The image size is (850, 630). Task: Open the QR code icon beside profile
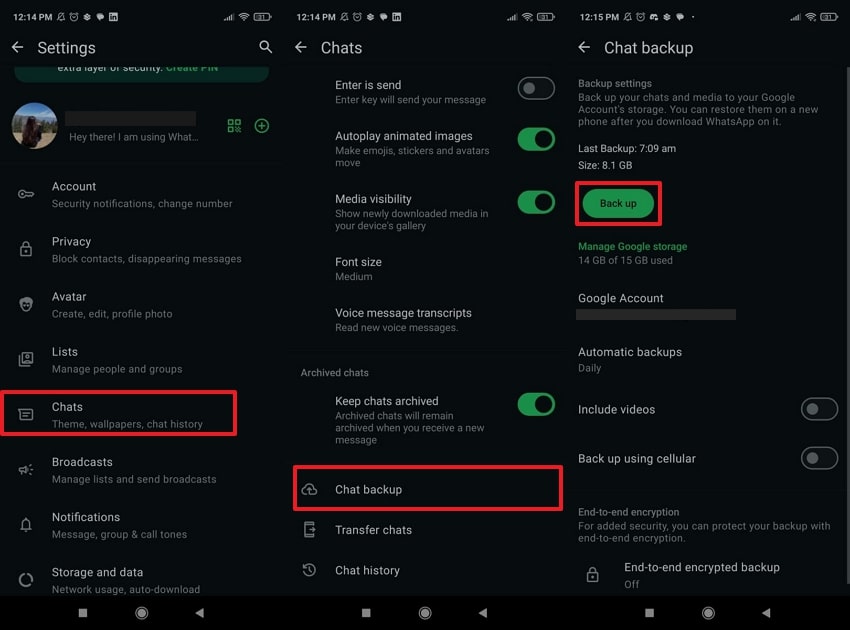coord(234,126)
